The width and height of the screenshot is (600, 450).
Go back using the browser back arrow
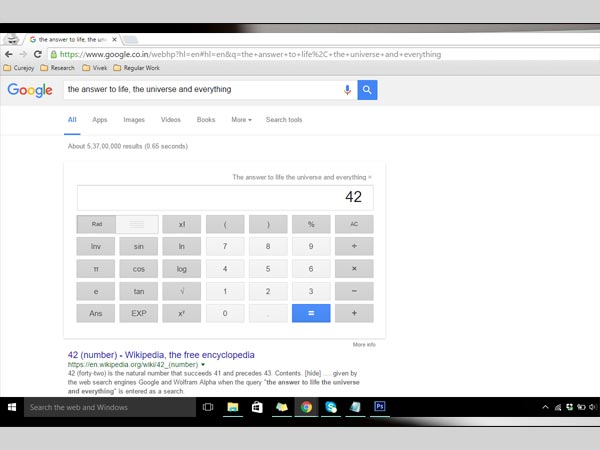tap(9, 54)
